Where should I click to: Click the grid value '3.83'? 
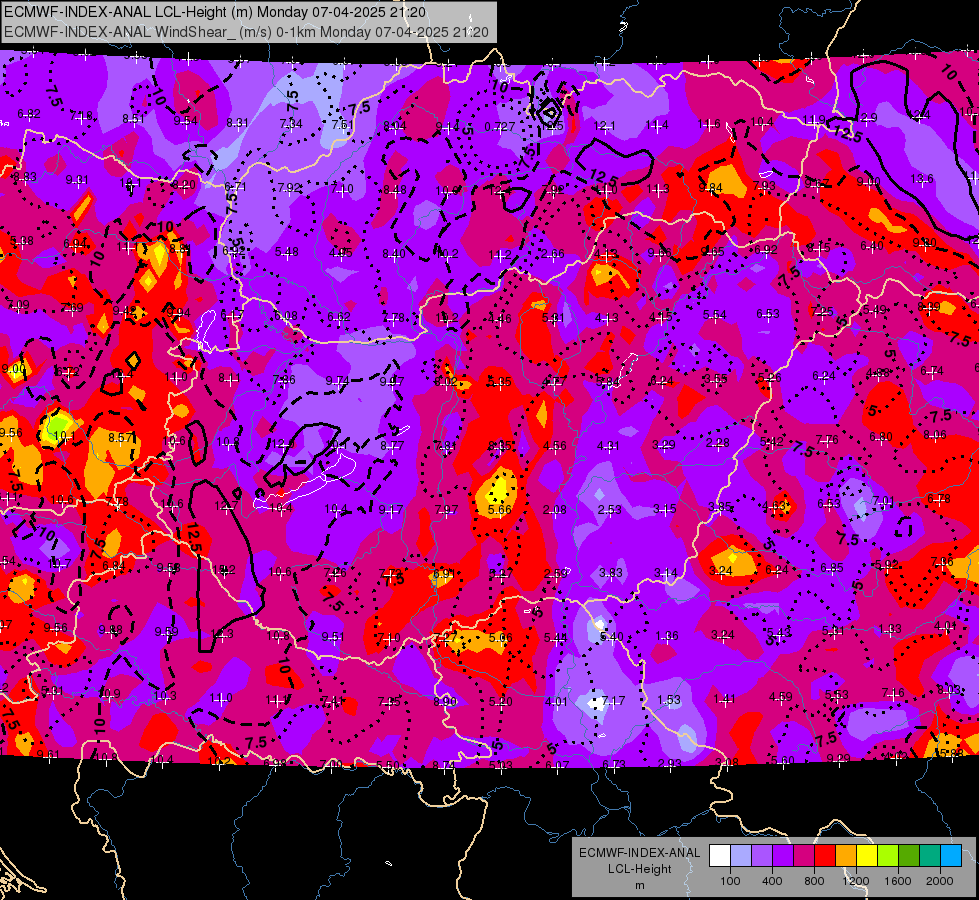(x=611, y=572)
